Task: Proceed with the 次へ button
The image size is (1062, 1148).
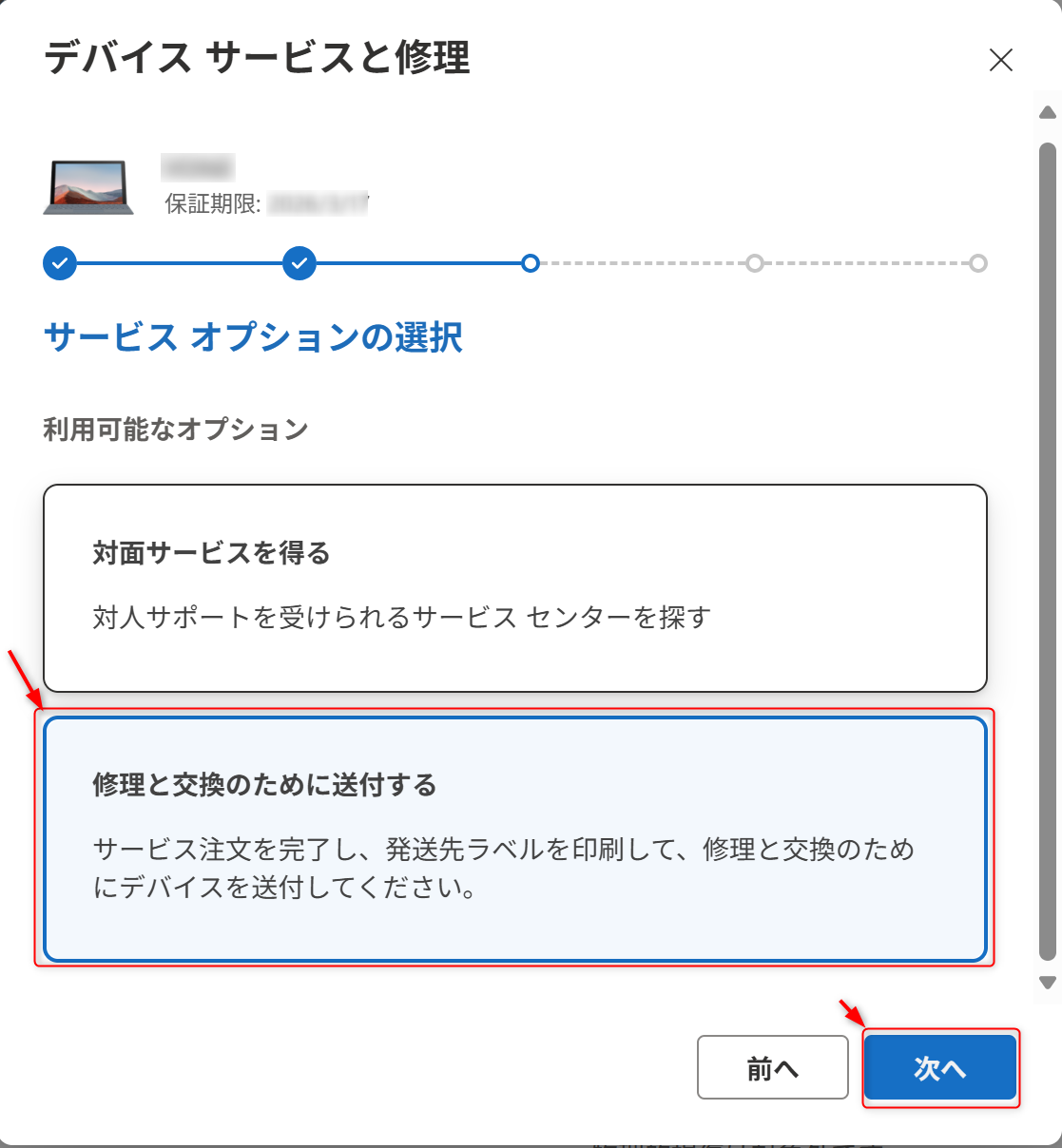Action: (x=940, y=1067)
